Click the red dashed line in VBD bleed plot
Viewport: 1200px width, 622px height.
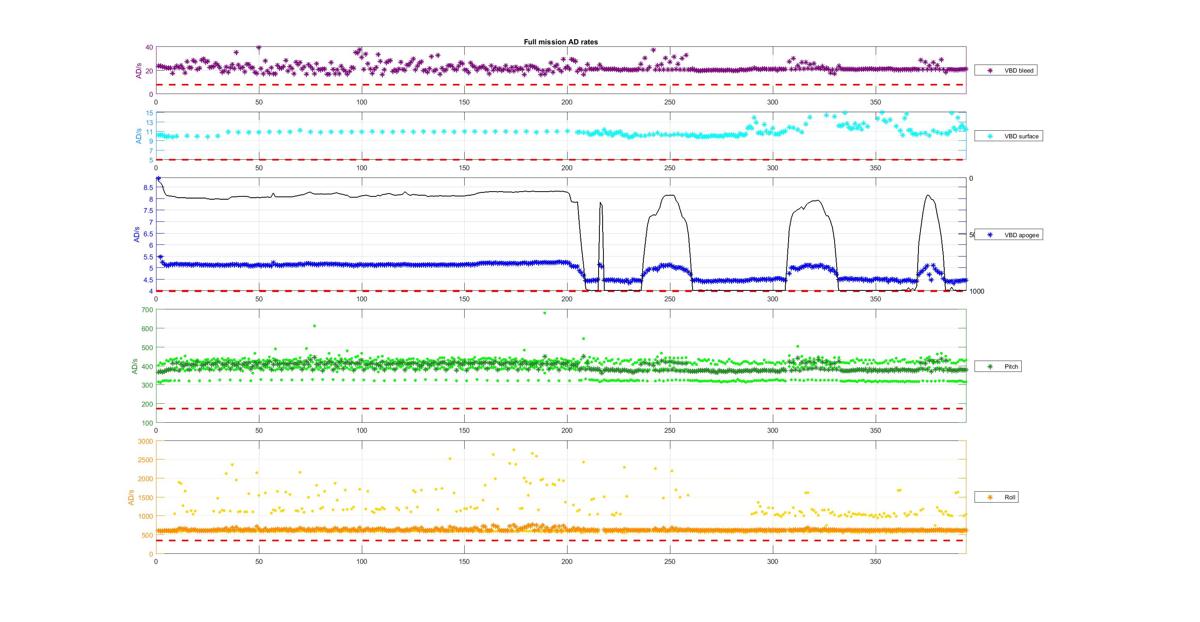[561, 85]
